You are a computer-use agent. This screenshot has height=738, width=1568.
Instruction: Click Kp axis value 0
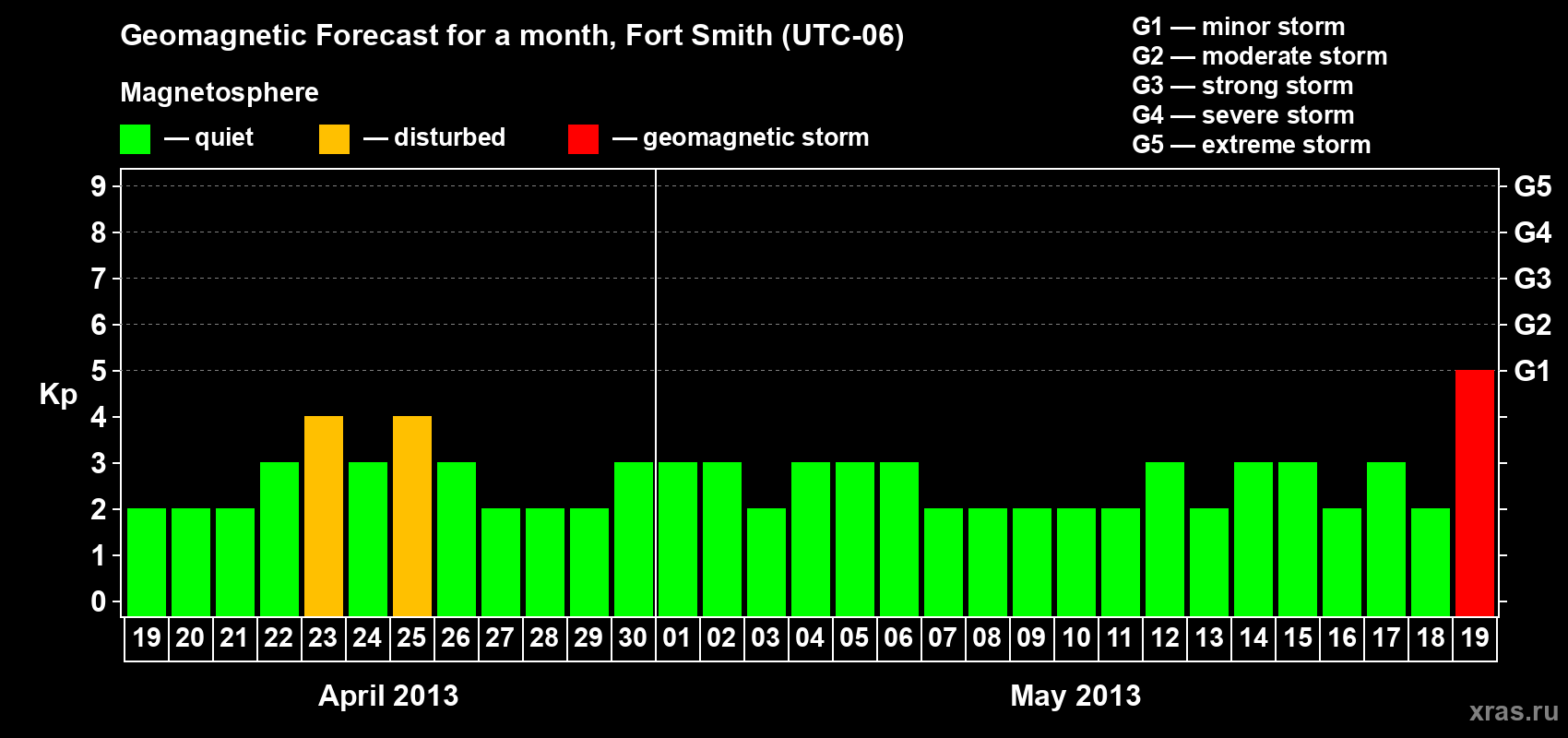point(99,601)
